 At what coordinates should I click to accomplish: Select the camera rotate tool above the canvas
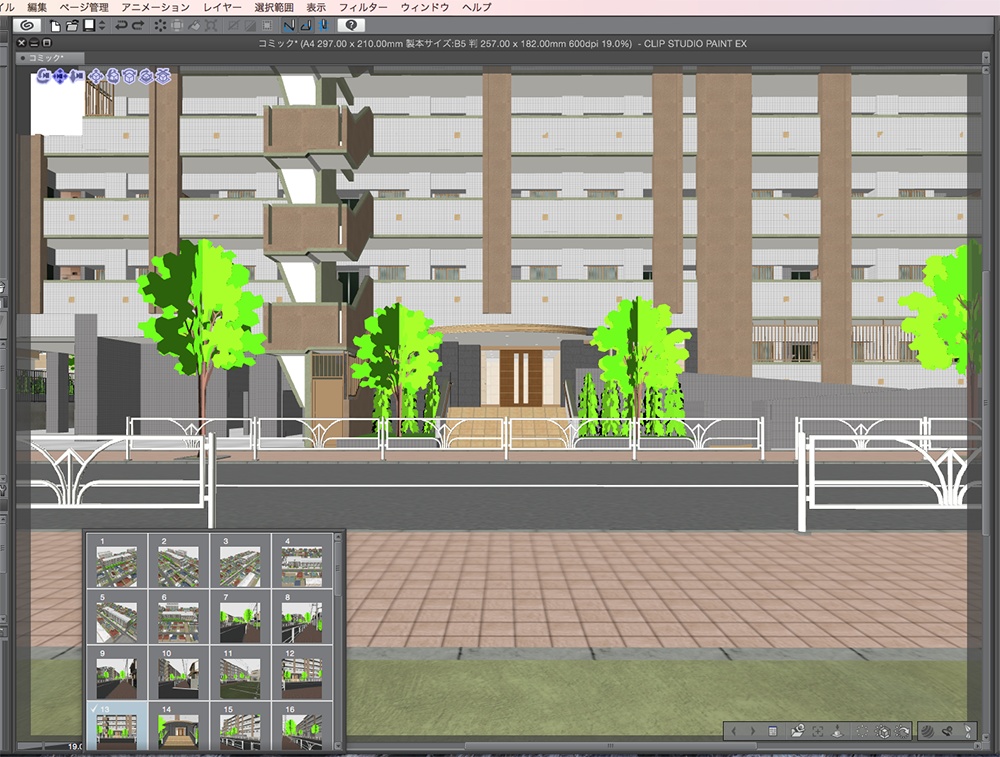click(x=43, y=77)
